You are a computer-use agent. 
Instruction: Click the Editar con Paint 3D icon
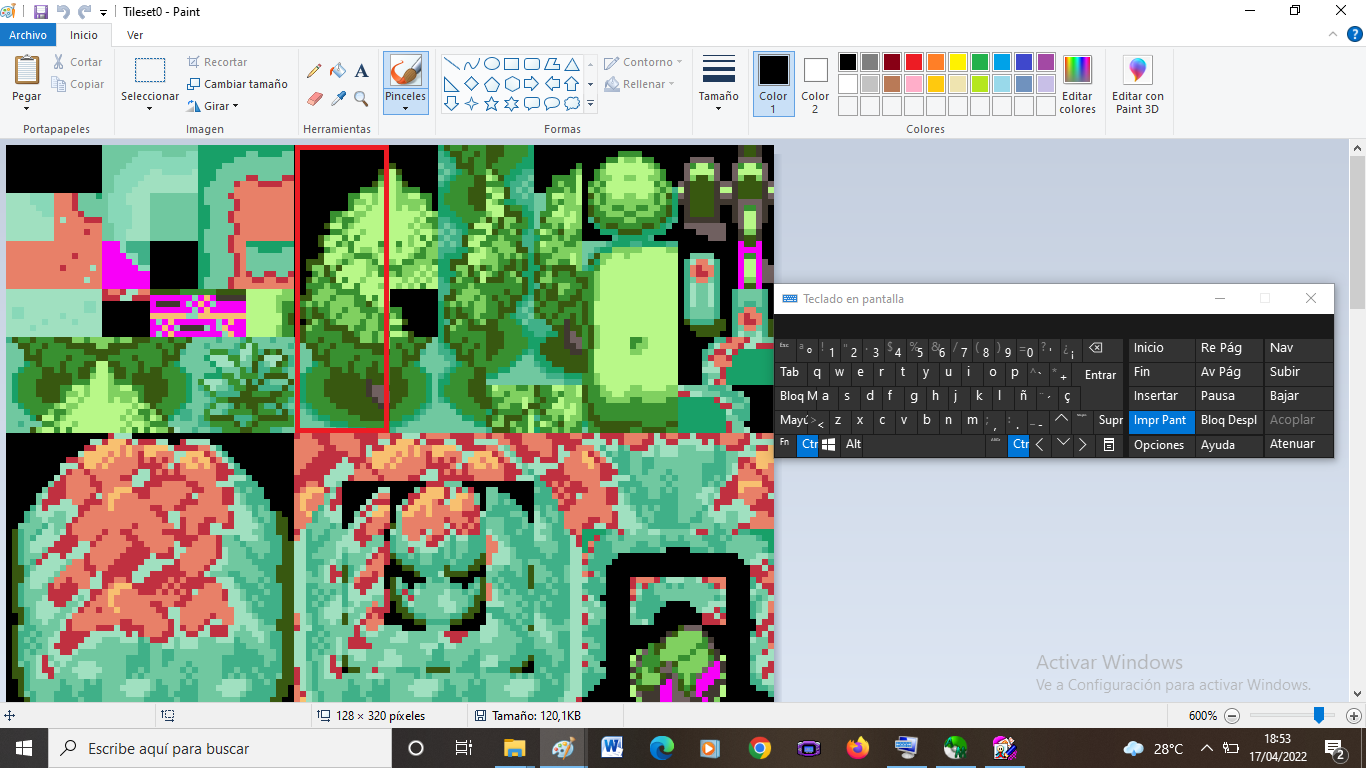1137,84
